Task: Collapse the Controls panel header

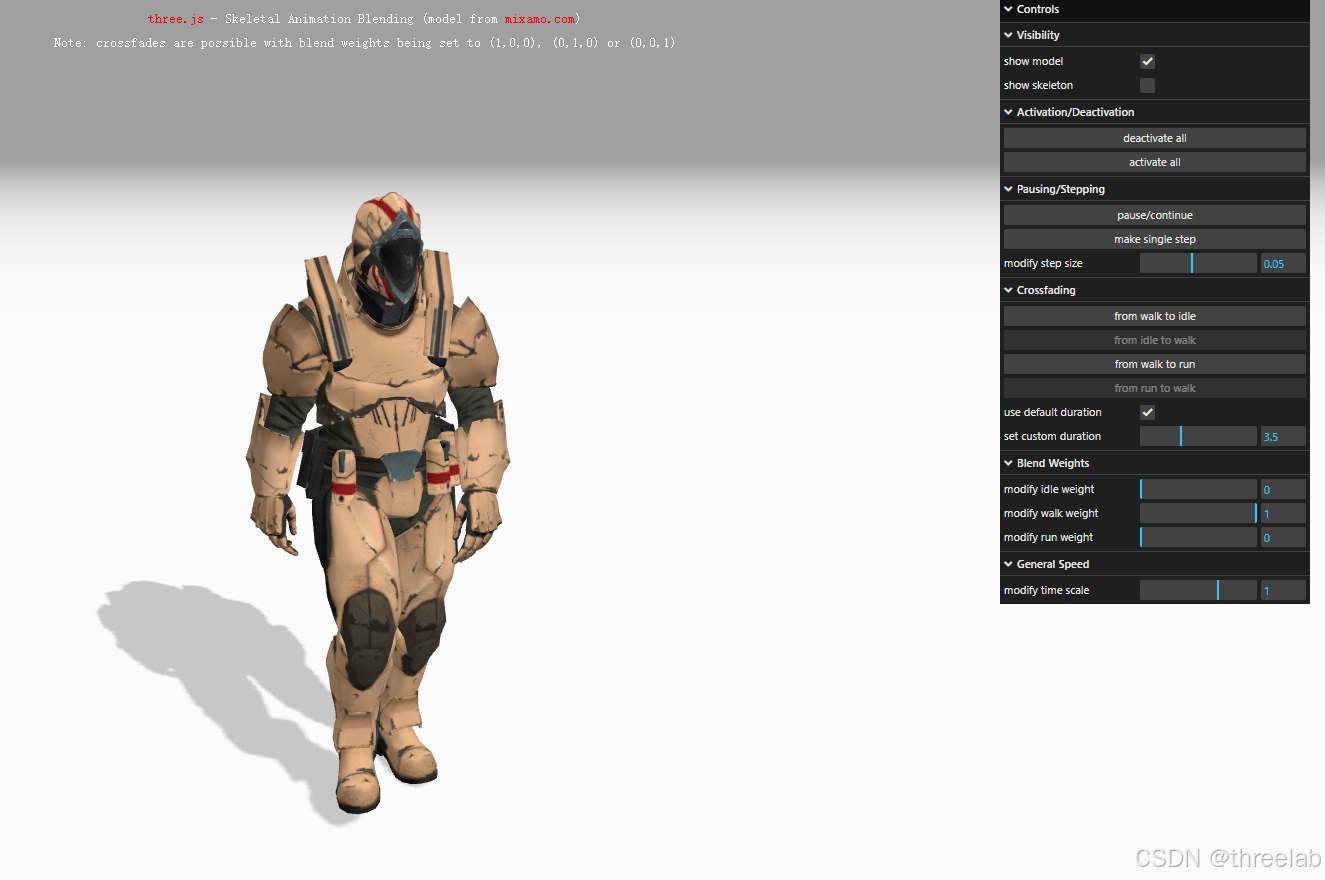Action: (1155, 10)
